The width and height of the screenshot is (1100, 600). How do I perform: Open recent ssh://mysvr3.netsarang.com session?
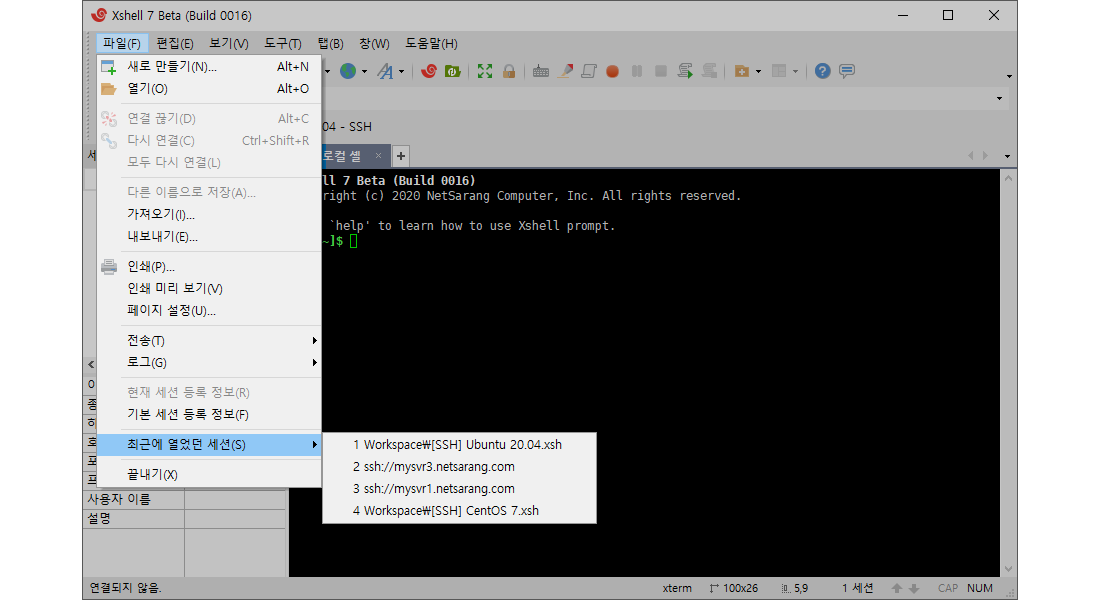point(459,467)
